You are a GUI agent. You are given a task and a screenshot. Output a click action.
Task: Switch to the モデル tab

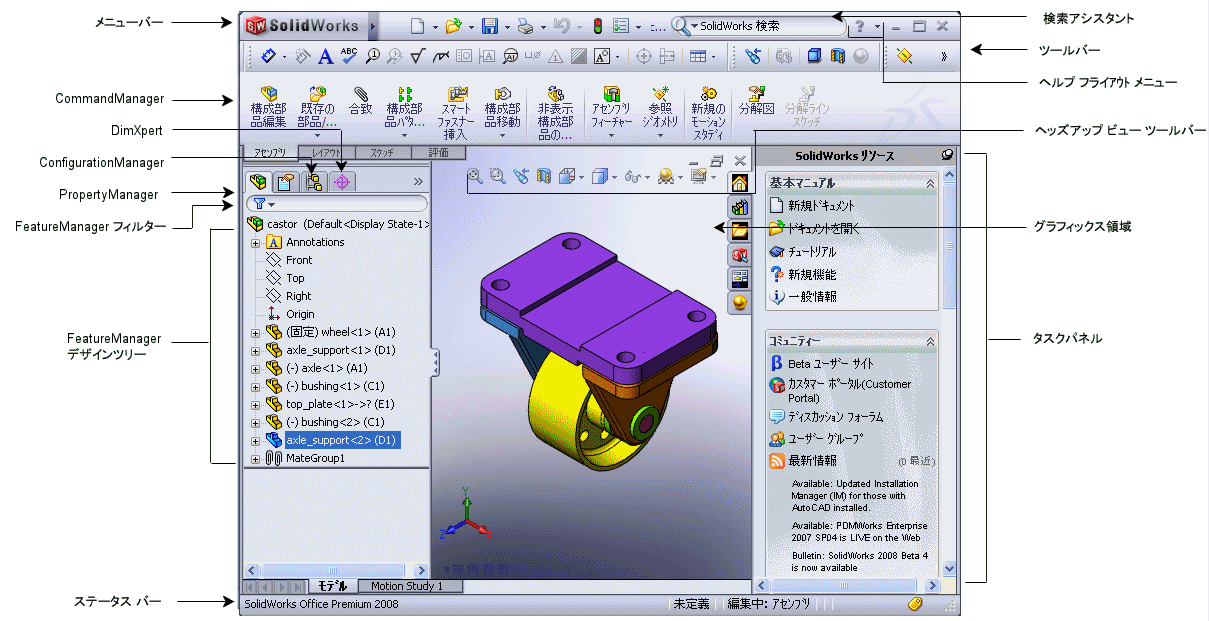pyautogui.click(x=333, y=586)
